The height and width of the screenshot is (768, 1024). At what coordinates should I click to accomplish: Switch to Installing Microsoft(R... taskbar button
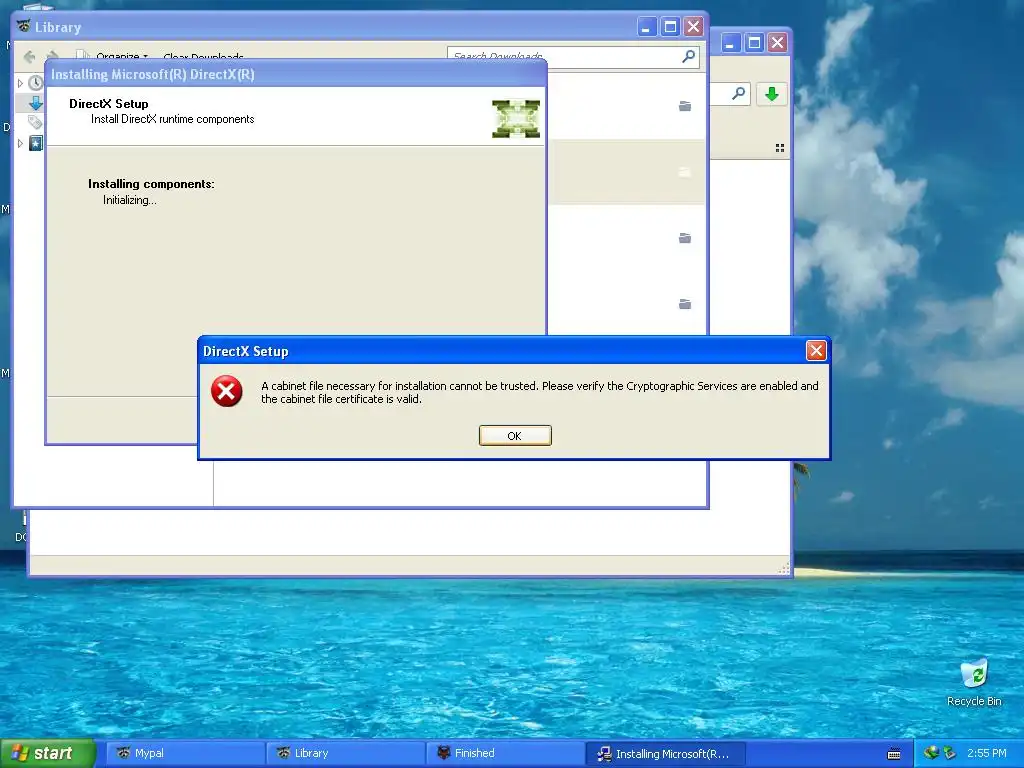click(x=665, y=753)
